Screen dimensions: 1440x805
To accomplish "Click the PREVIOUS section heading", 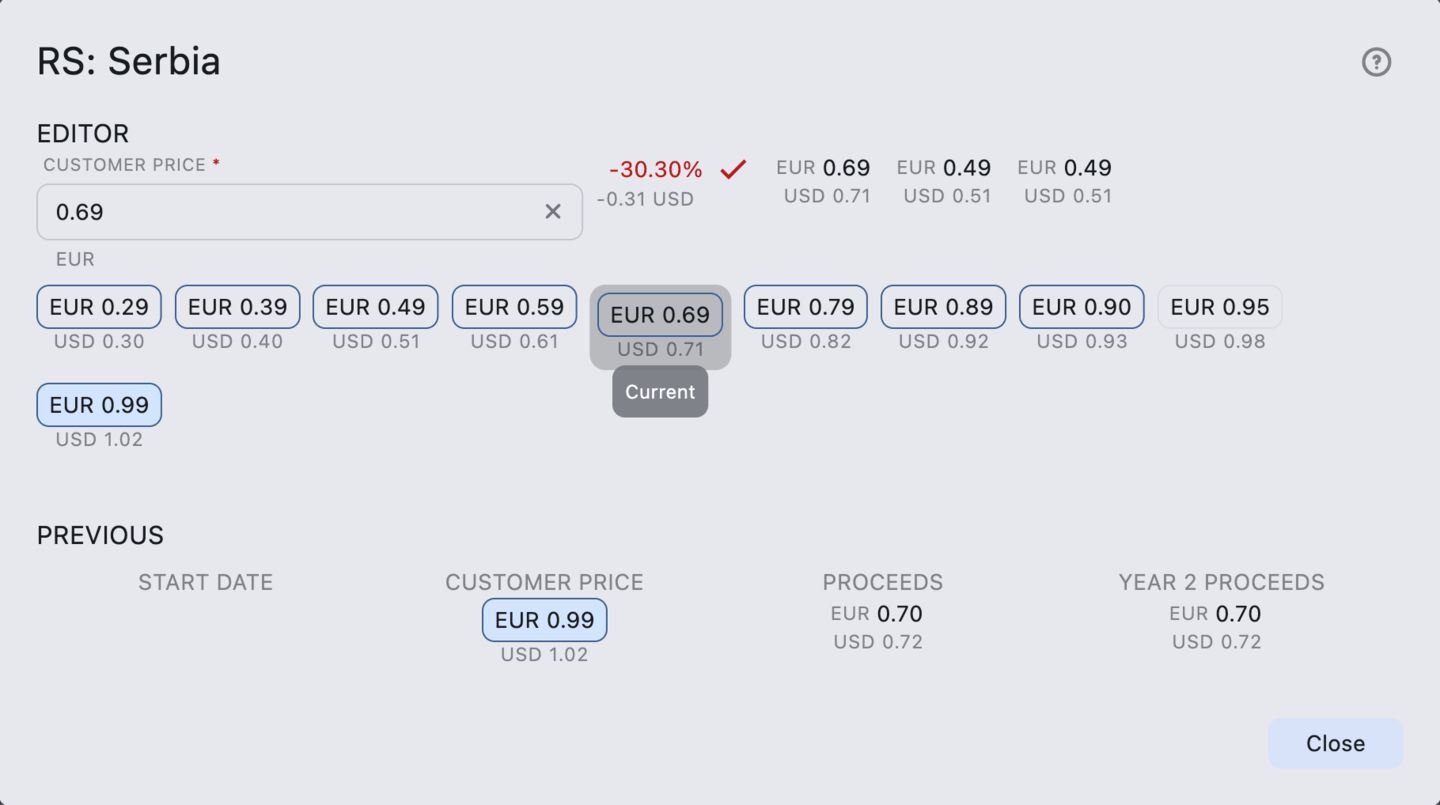I will pos(99,535).
